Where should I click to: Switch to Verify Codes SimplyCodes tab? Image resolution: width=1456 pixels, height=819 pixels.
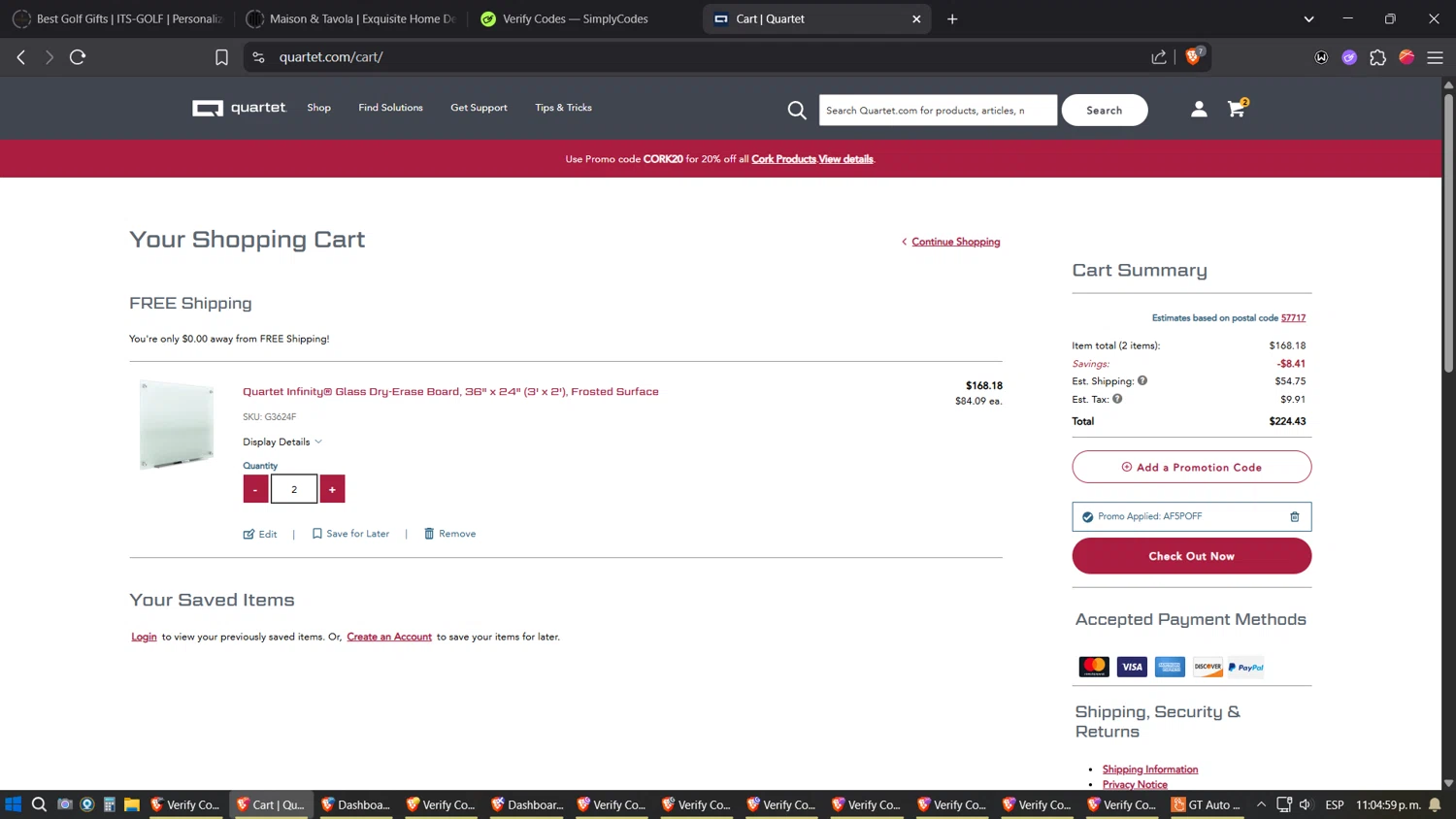tap(582, 19)
